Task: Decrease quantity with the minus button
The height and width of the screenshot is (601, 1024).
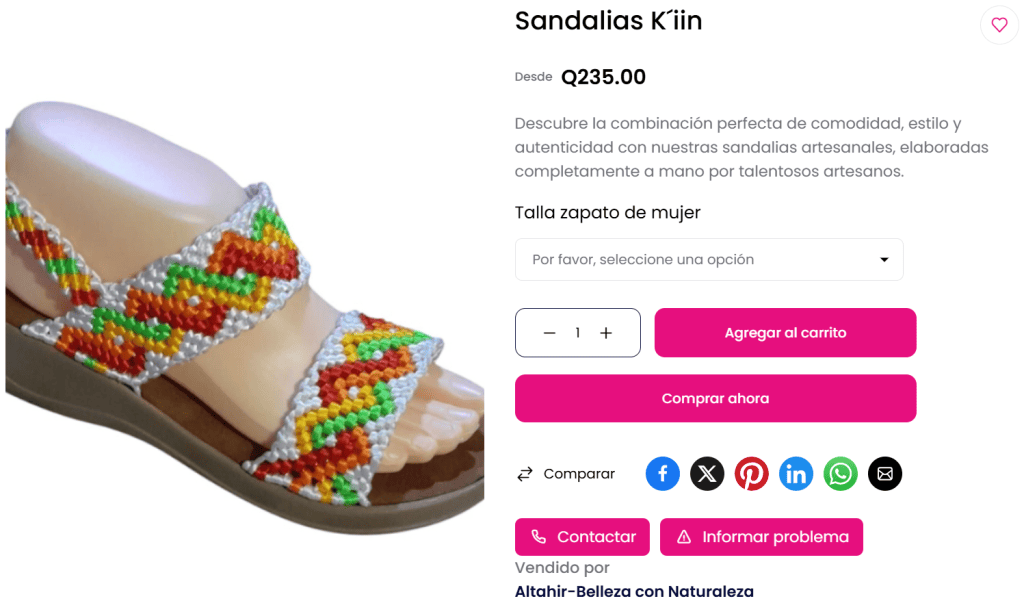Action: point(548,332)
